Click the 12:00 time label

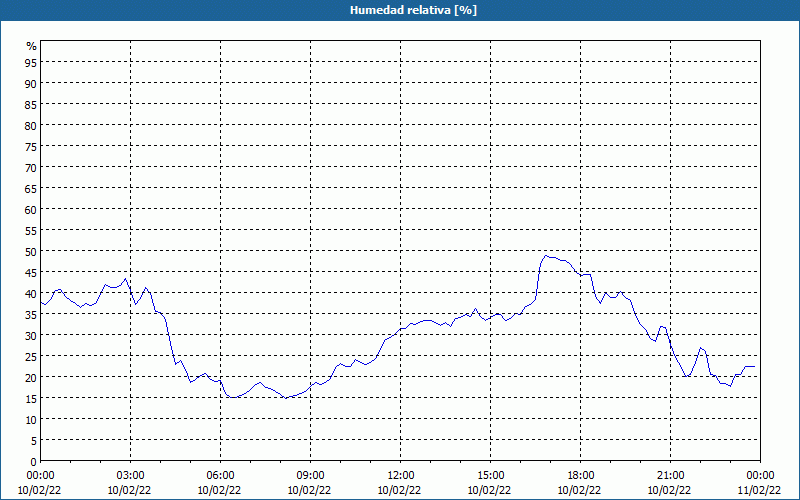(401, 476)
